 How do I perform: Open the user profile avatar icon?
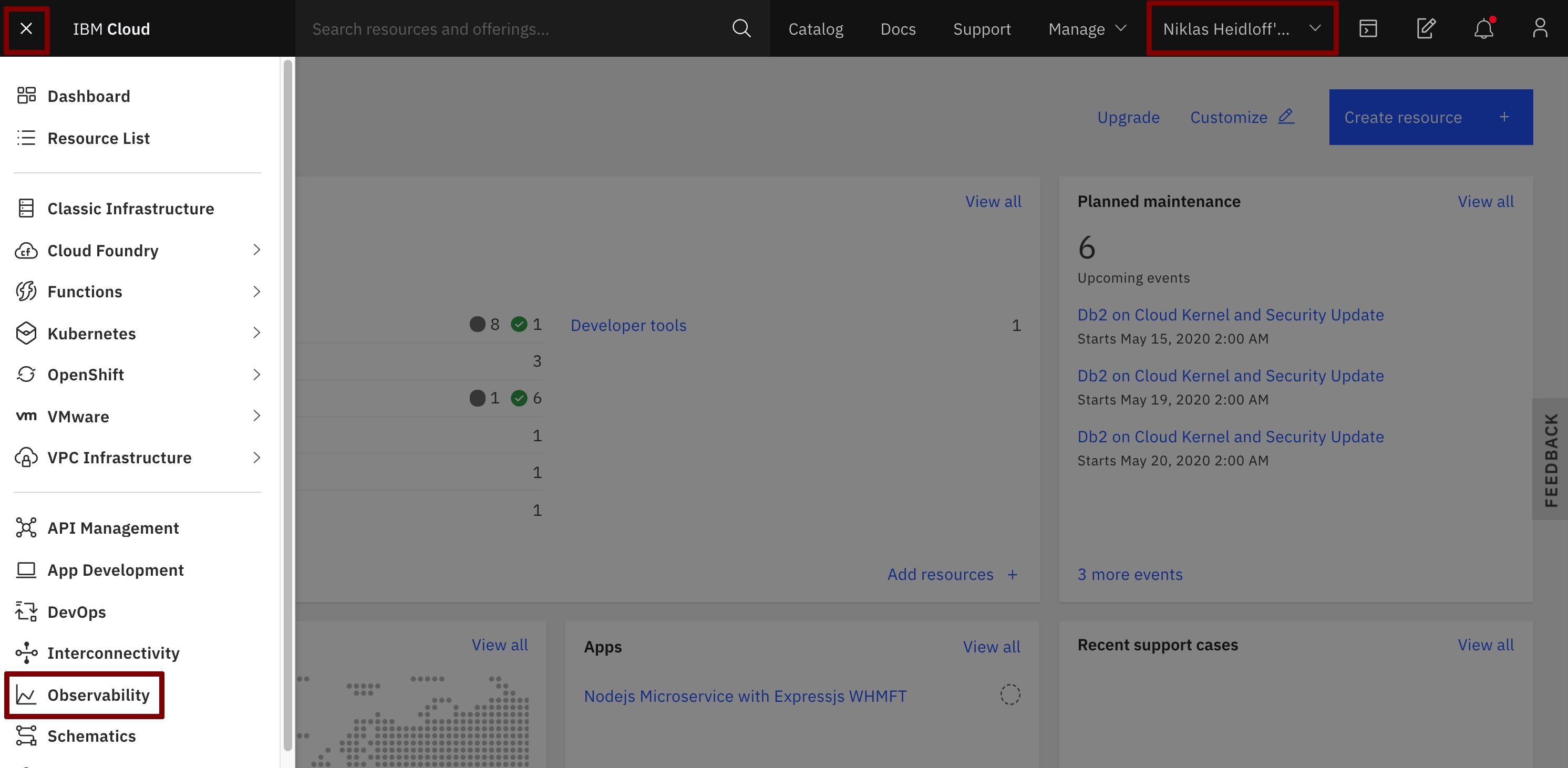(x=1540, y=28)
